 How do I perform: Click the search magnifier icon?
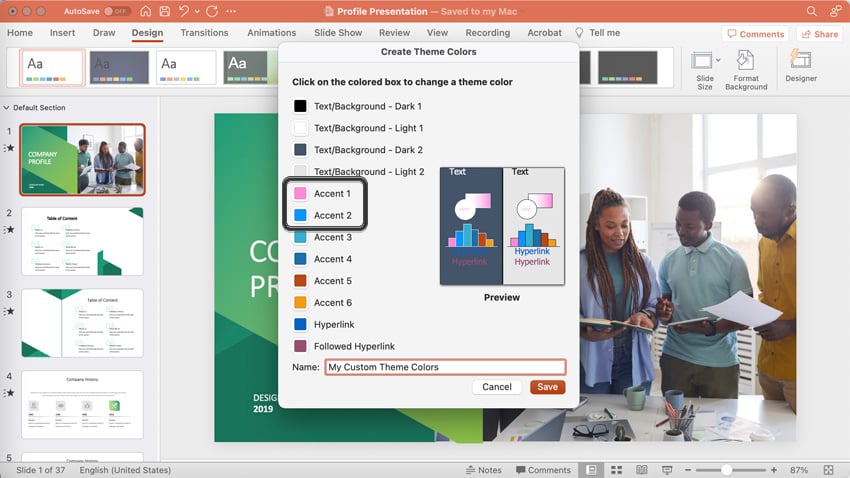[811, 11]
